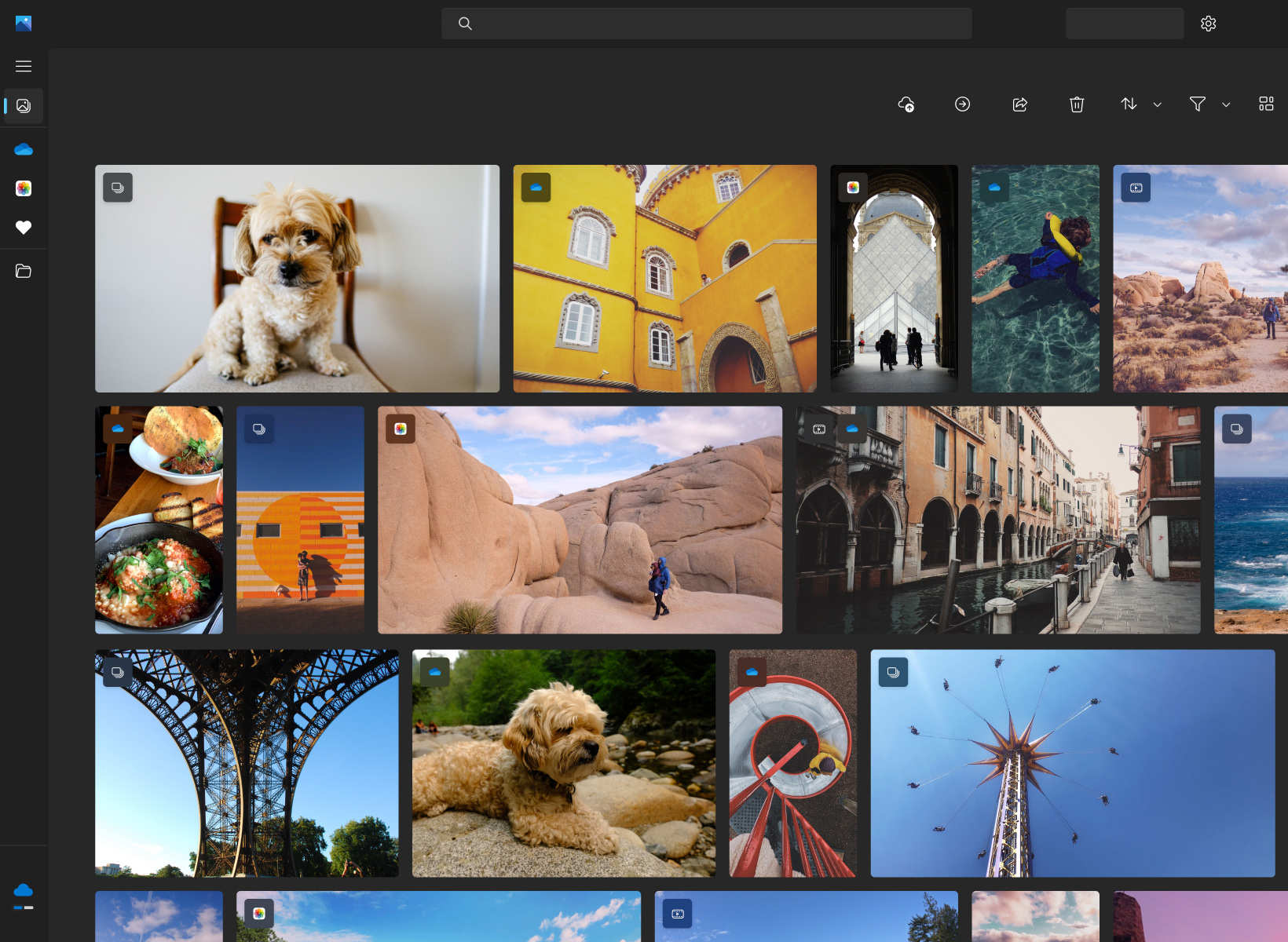Focus the search box at the top
Image resolution: width=1288 pixels, height=942 pixels.
point(706,24)
